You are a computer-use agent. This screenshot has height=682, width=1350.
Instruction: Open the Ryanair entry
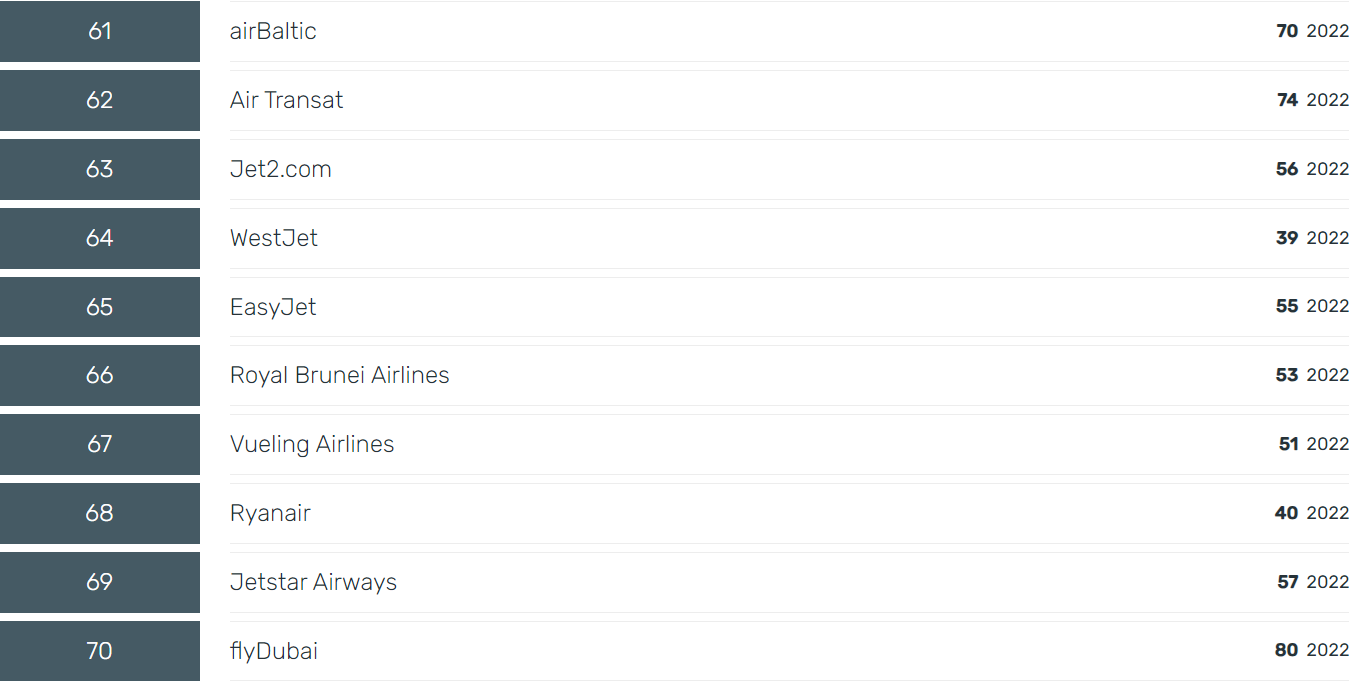[270, 513]
